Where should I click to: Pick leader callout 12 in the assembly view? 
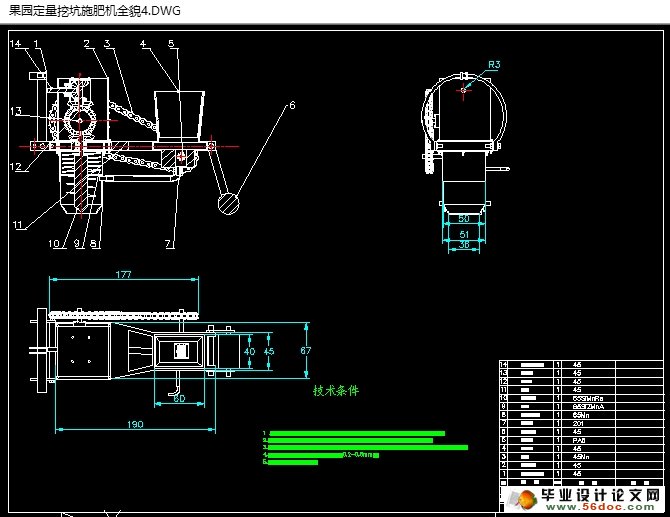(x=16, y=167)
